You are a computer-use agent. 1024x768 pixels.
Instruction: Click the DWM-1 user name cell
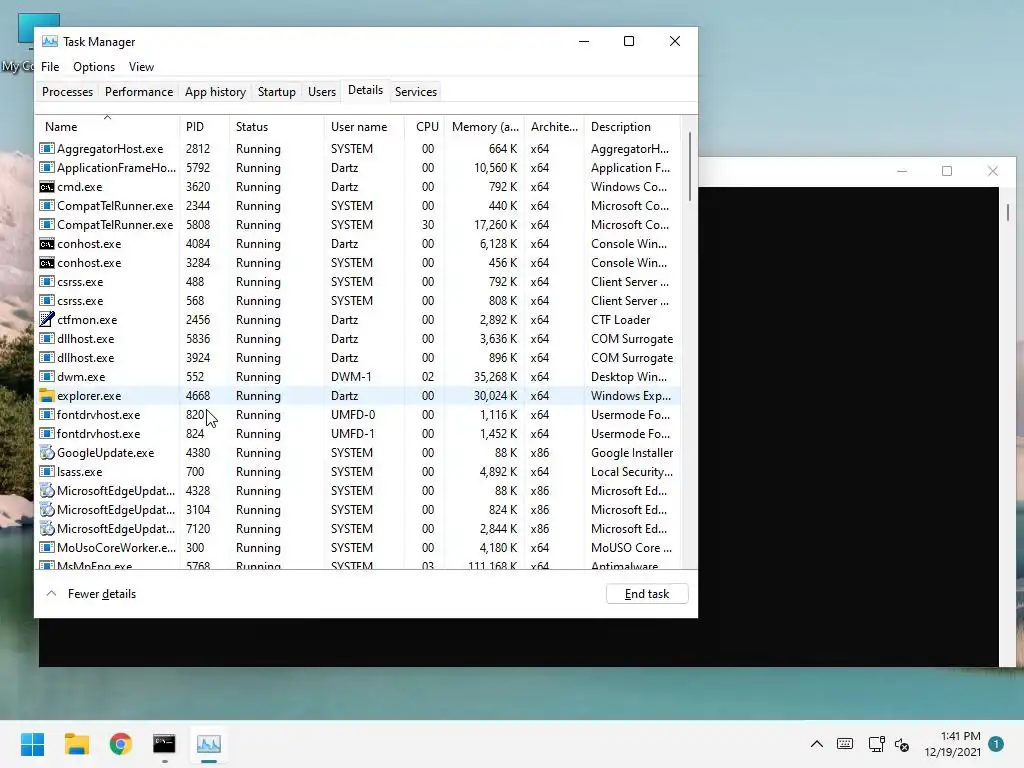(351, 377)
